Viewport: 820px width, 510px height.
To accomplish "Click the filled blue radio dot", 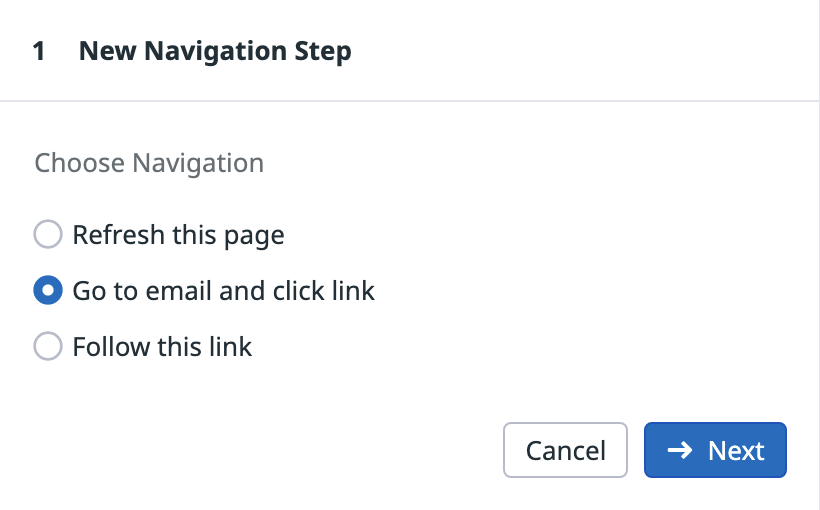I will 47,291.
